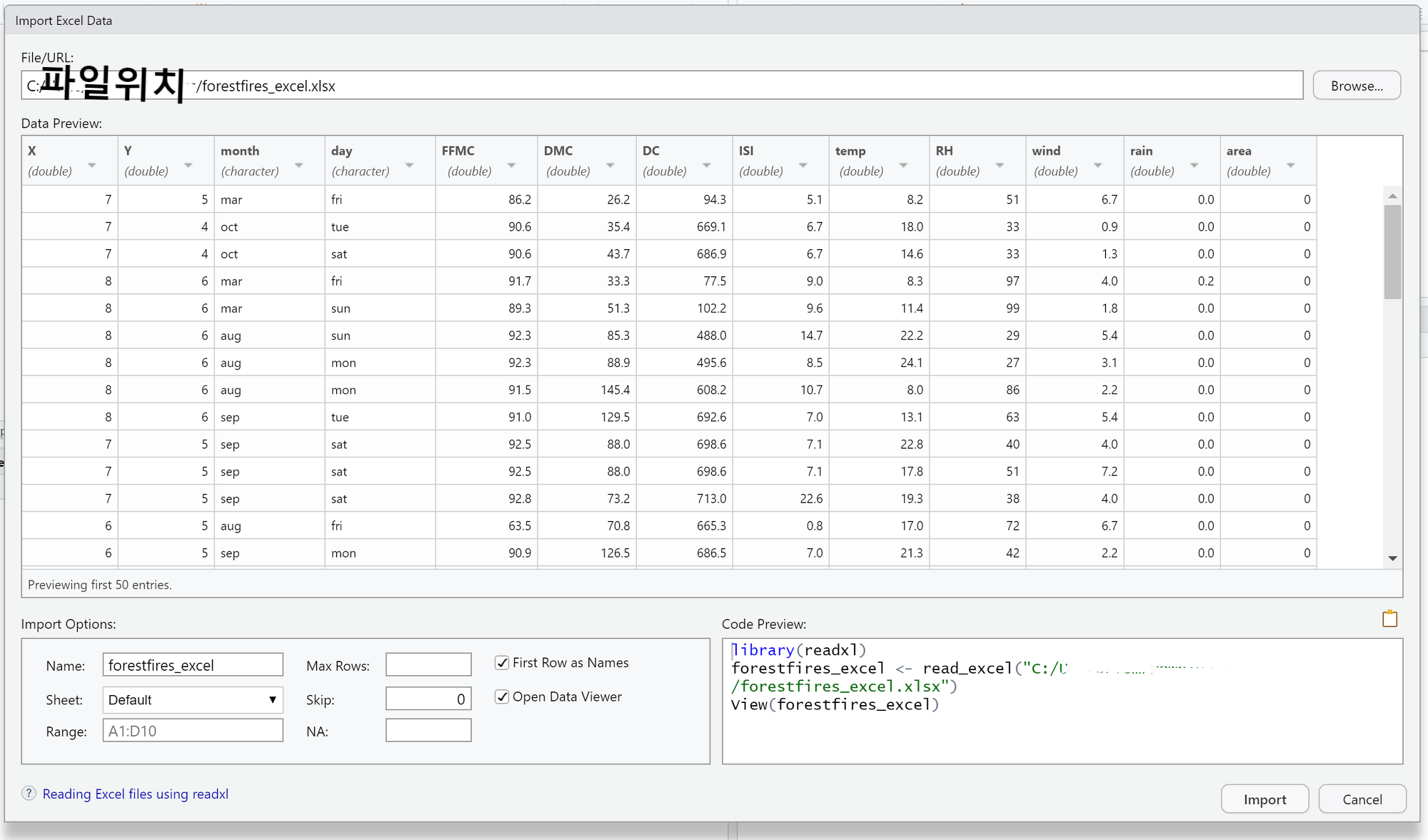Toggle First Row as Names checkbox

pyautogui.click(x=502, y=663)
